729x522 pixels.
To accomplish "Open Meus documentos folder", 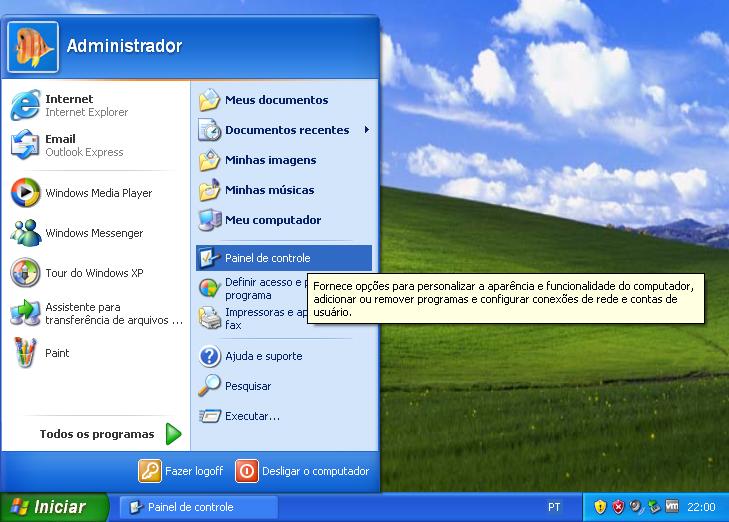I will (276, 100).
